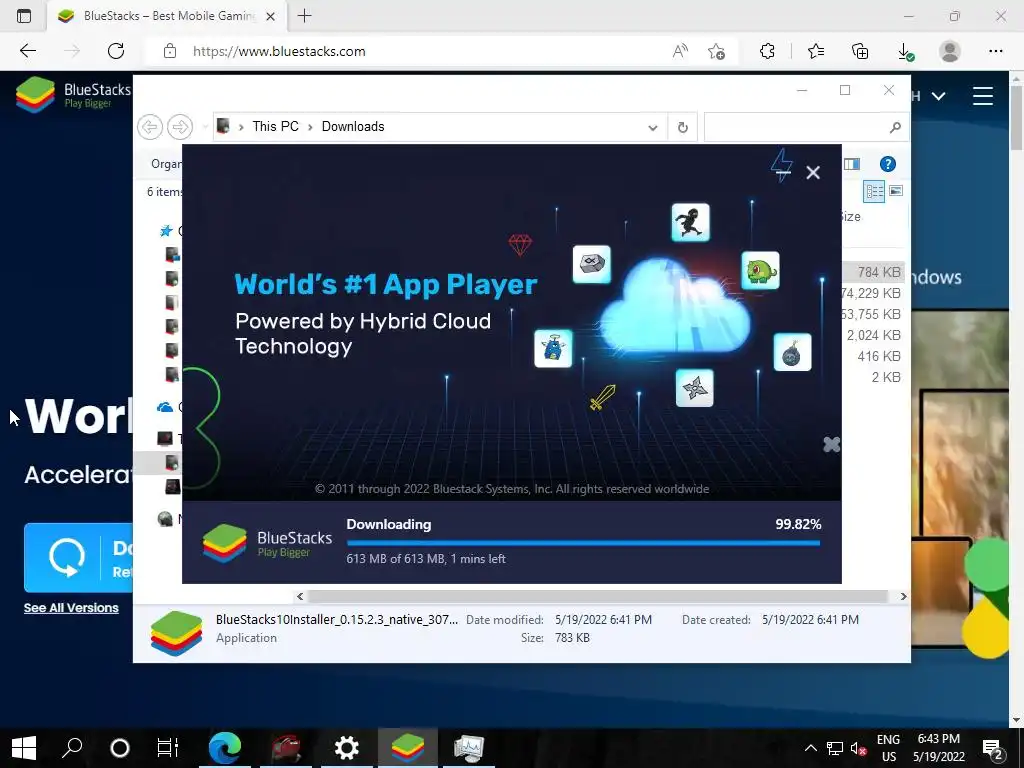
Task: Select the BlueStacks browser tab
Action: click(x=167, y=16)
